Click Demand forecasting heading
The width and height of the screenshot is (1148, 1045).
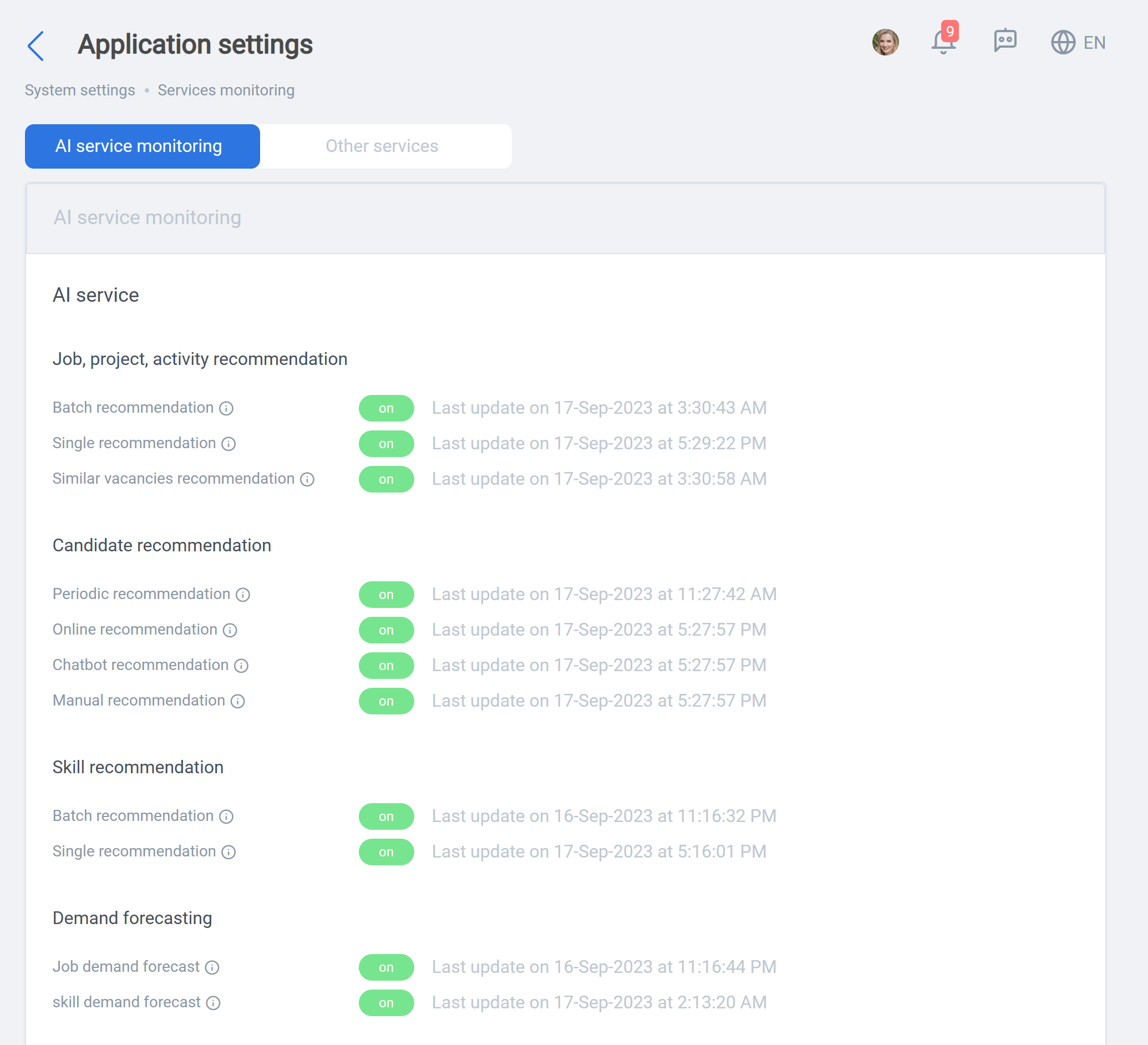point(132,919)
